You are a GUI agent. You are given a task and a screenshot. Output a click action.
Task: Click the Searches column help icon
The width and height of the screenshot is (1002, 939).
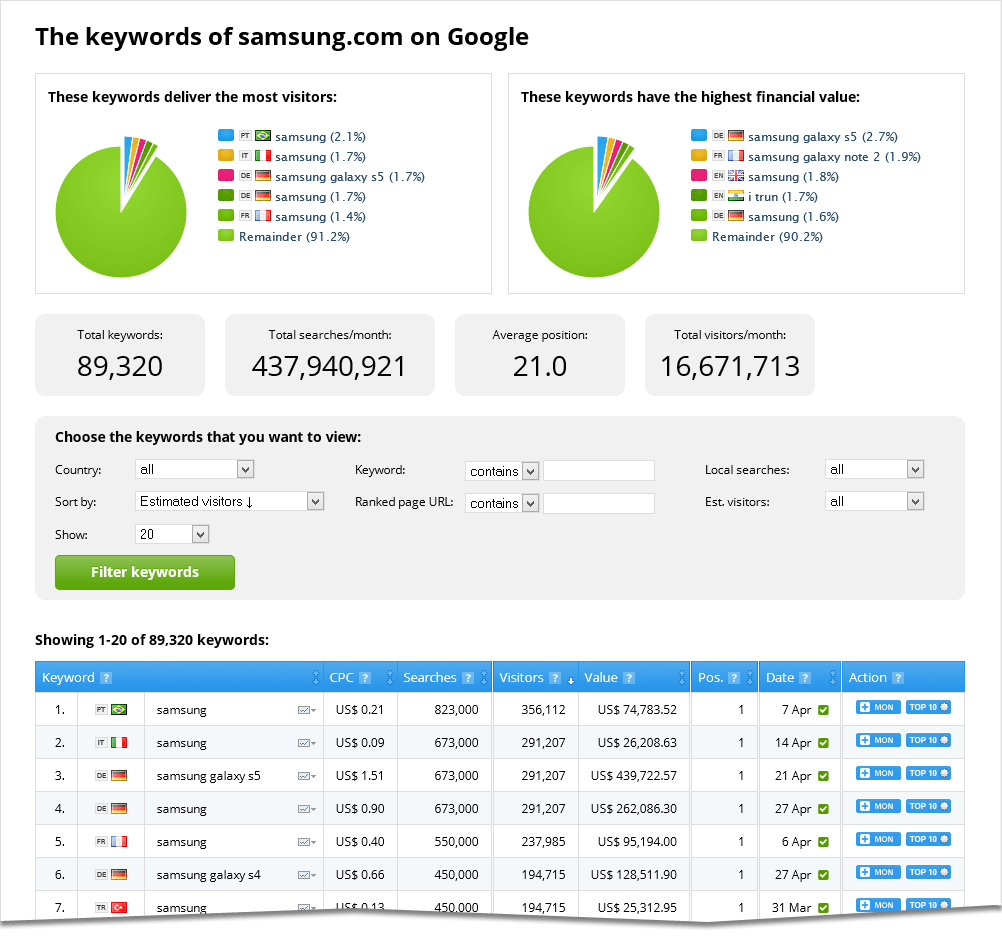tap(468, 678)
